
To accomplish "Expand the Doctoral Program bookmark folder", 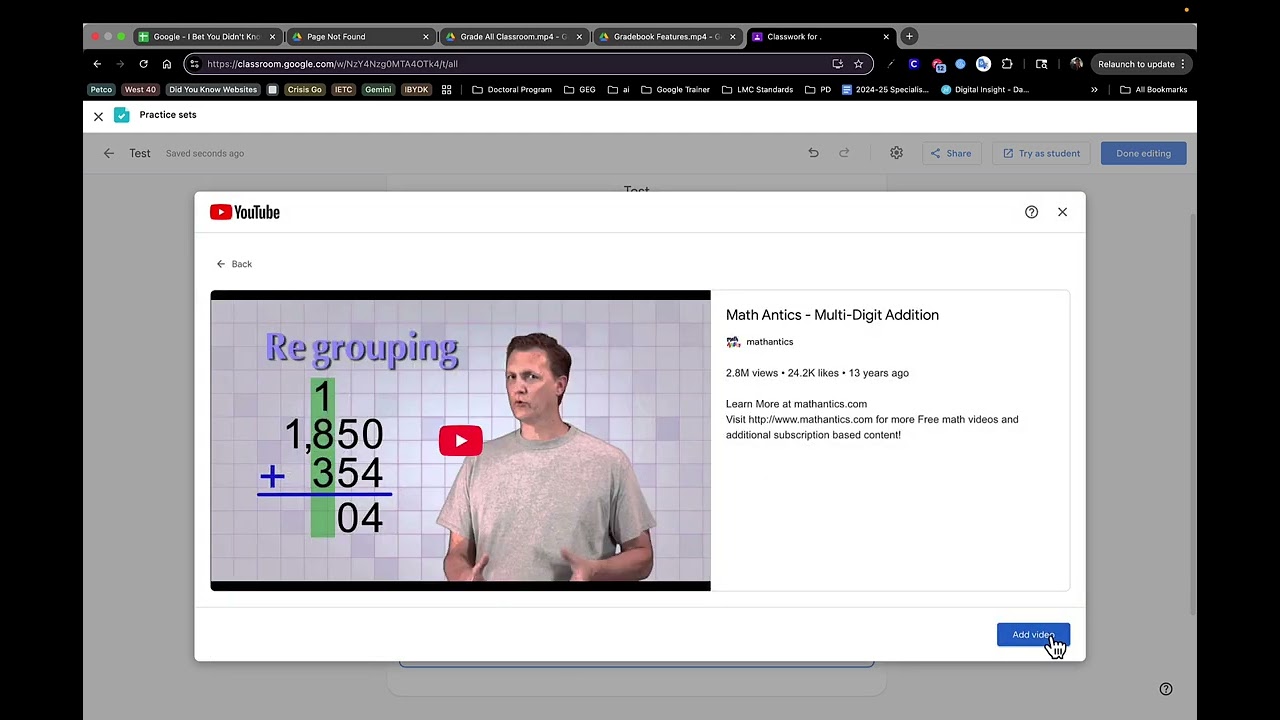I will (512, 90).
